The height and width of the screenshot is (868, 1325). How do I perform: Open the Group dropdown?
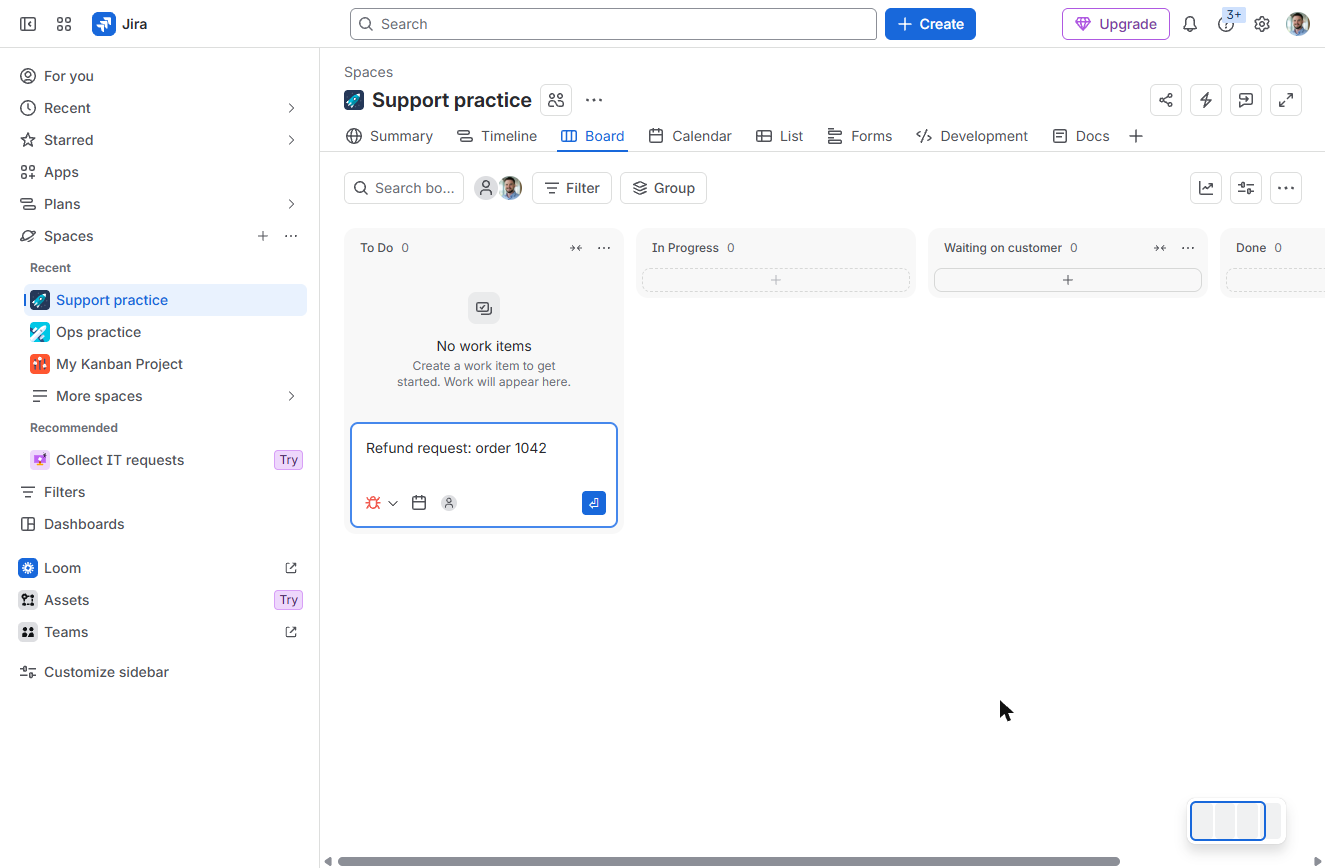[663, 188]
